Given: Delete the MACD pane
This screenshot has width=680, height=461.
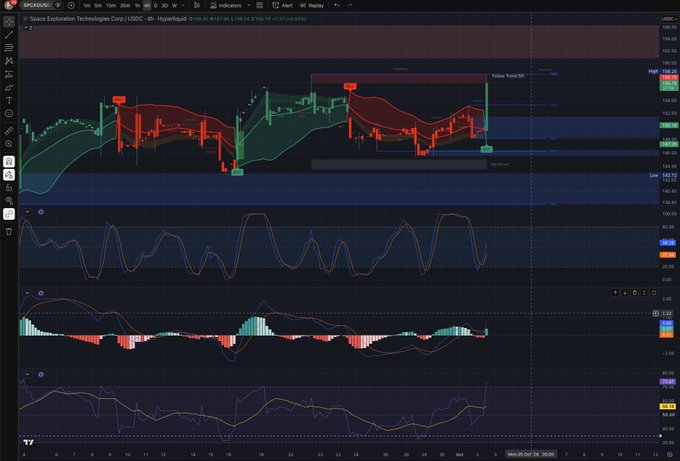Looking at the screenshot, I should coord(634,293).
